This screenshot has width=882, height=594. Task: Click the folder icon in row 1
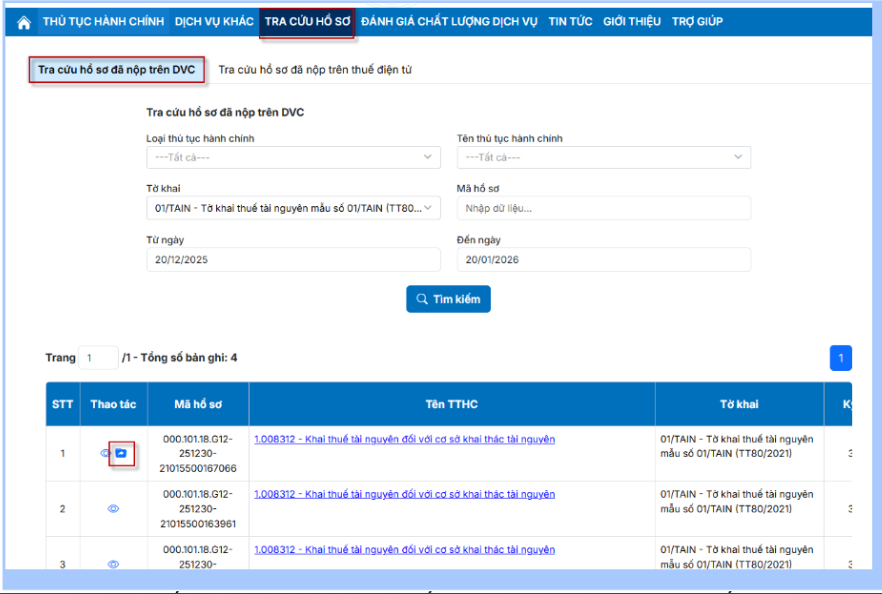(x=121, y=453)
